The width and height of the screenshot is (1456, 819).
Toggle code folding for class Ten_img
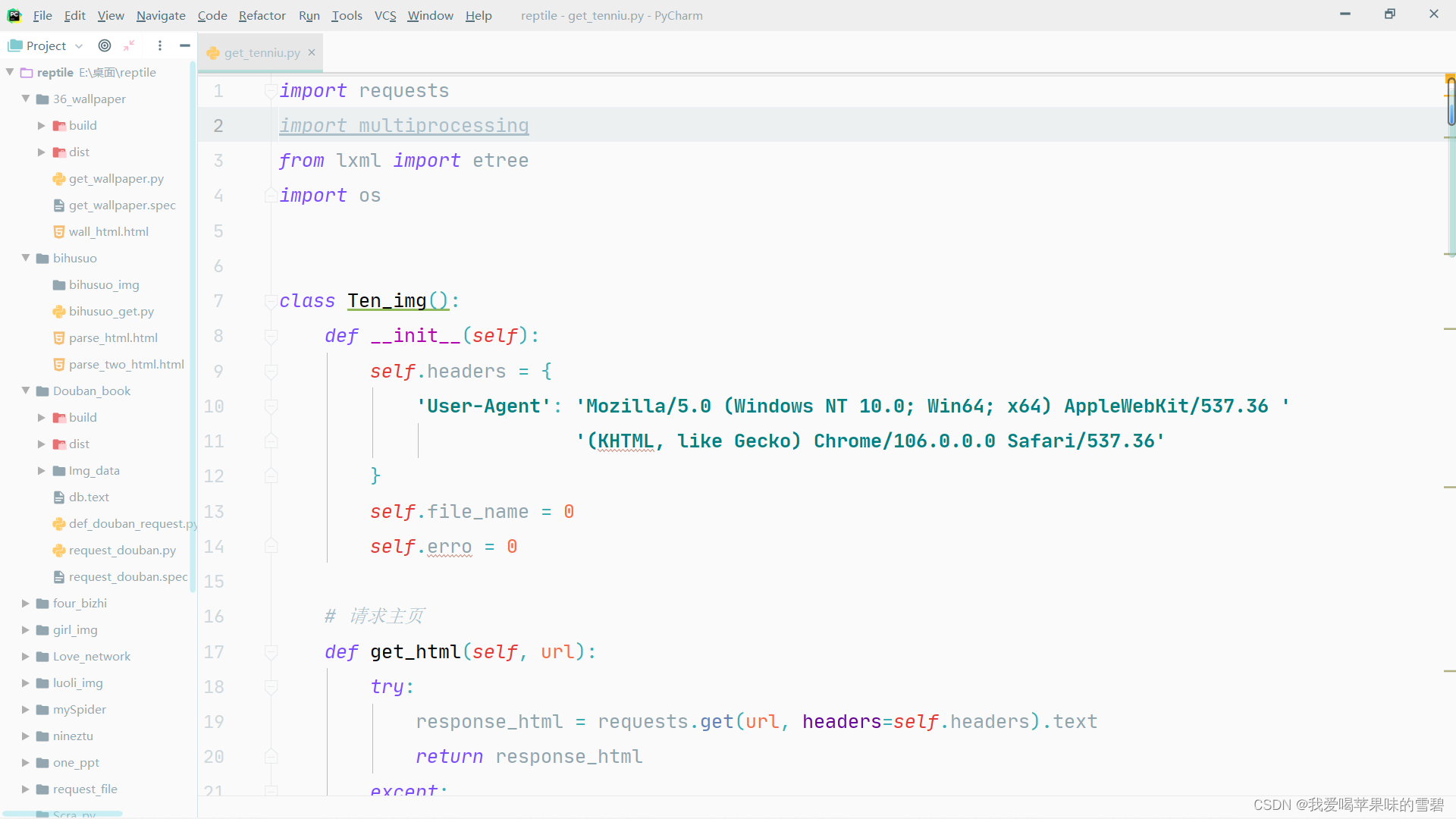(270, 301)
